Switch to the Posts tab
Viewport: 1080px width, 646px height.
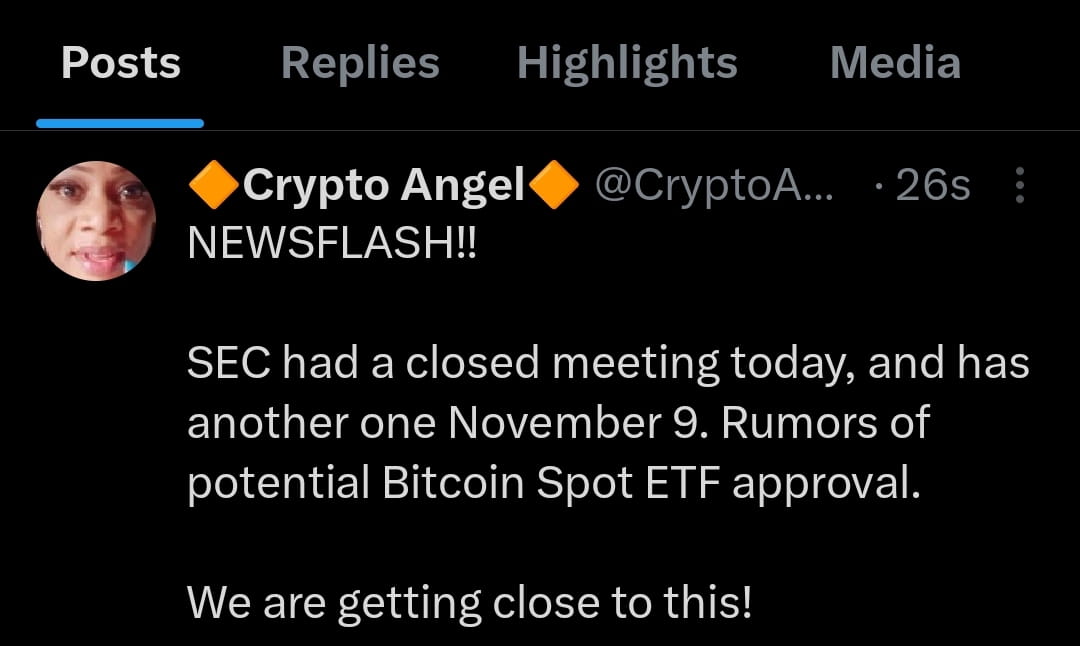tap(119, 62)
